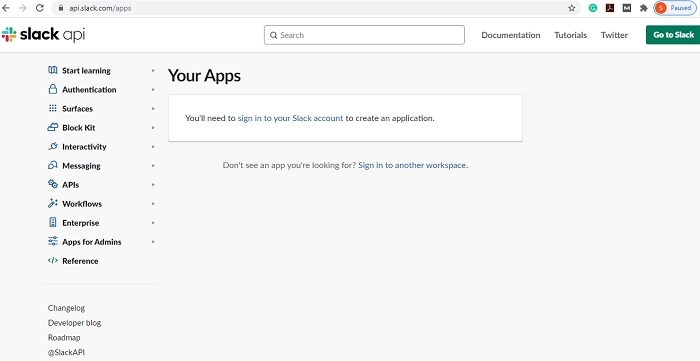Screen dimensions: 700x361
Task: Click the browser forward arrow
Action: click(22, 8)
